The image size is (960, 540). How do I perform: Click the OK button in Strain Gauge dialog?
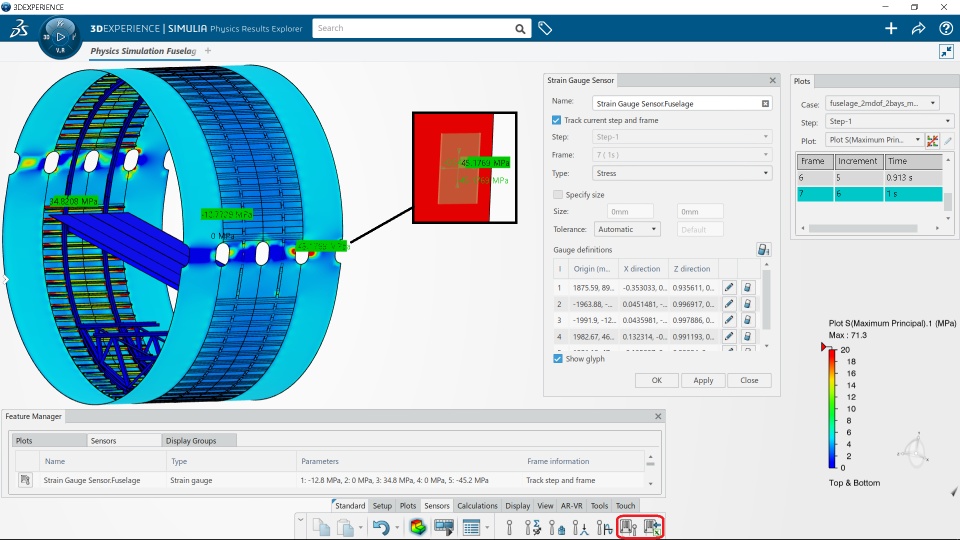pos(656,380)
